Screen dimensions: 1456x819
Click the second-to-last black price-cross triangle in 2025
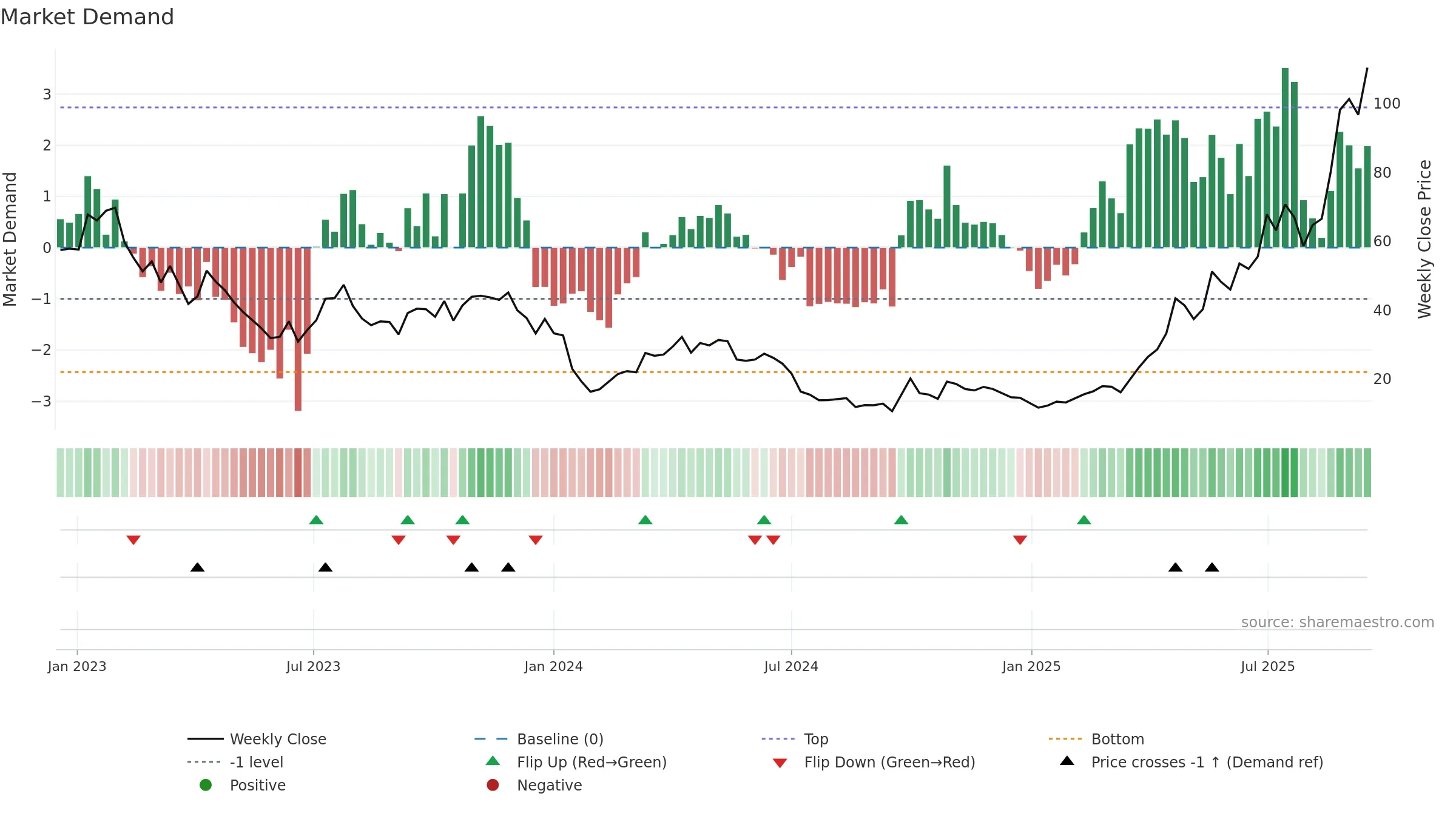tap(1176, 567)
